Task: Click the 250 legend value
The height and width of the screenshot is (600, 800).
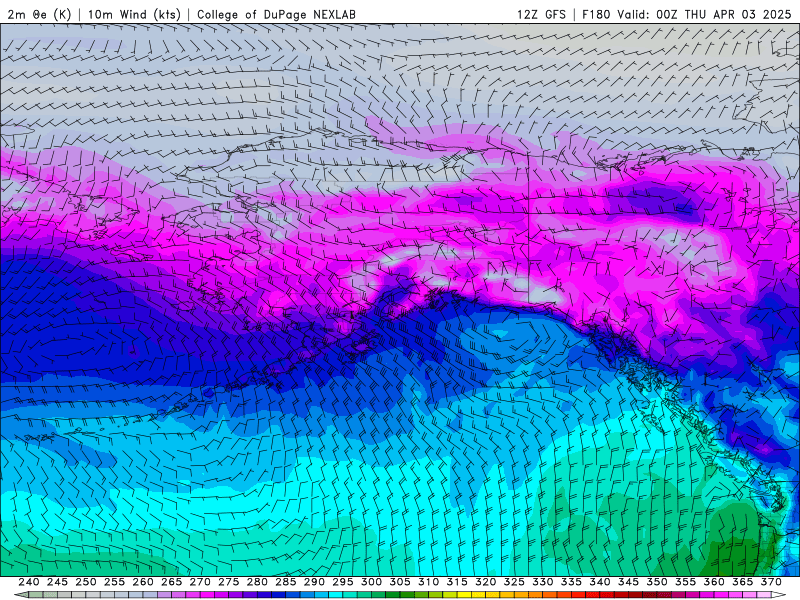Action: [86, 582]
